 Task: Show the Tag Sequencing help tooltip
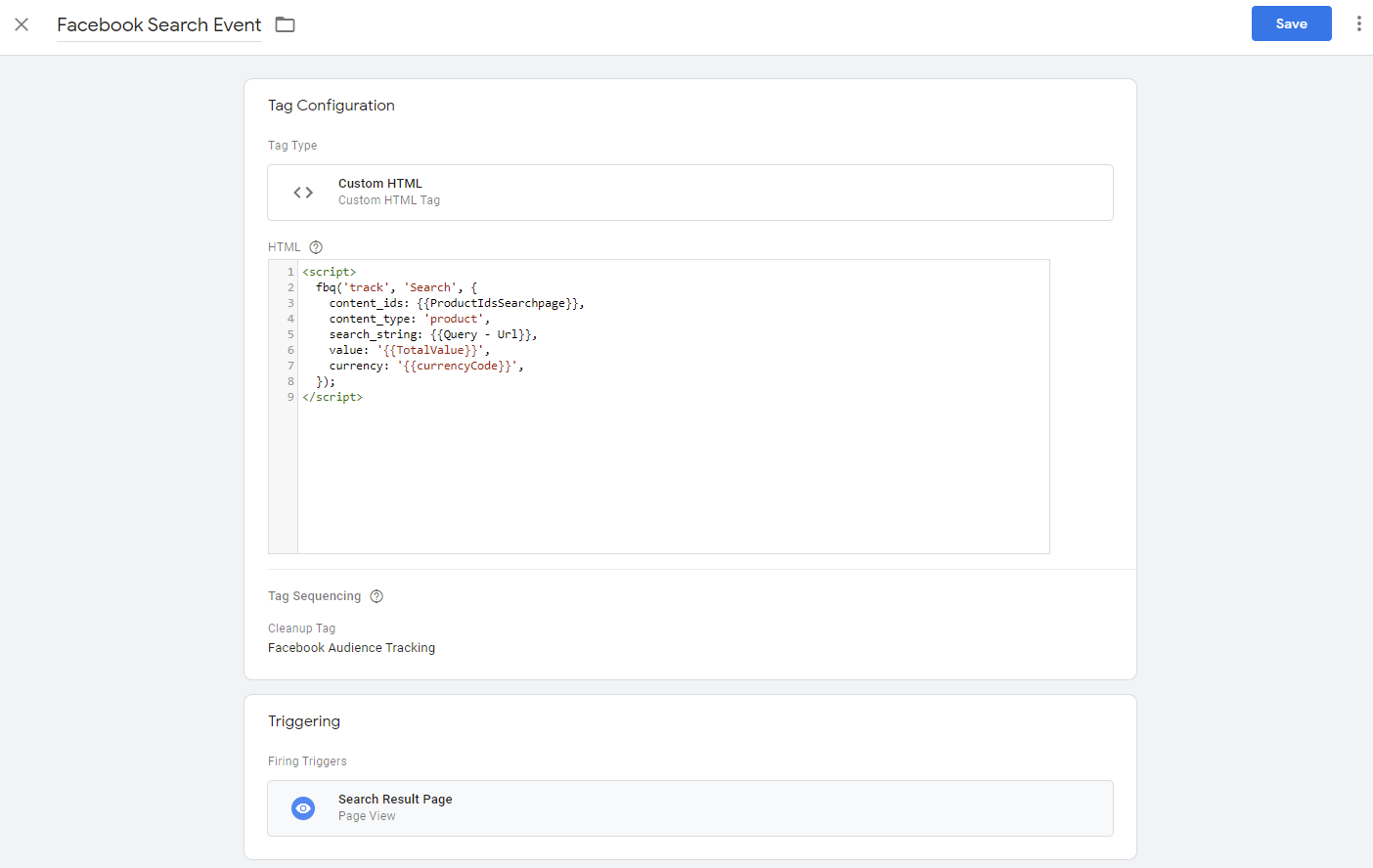pos(376,596)
